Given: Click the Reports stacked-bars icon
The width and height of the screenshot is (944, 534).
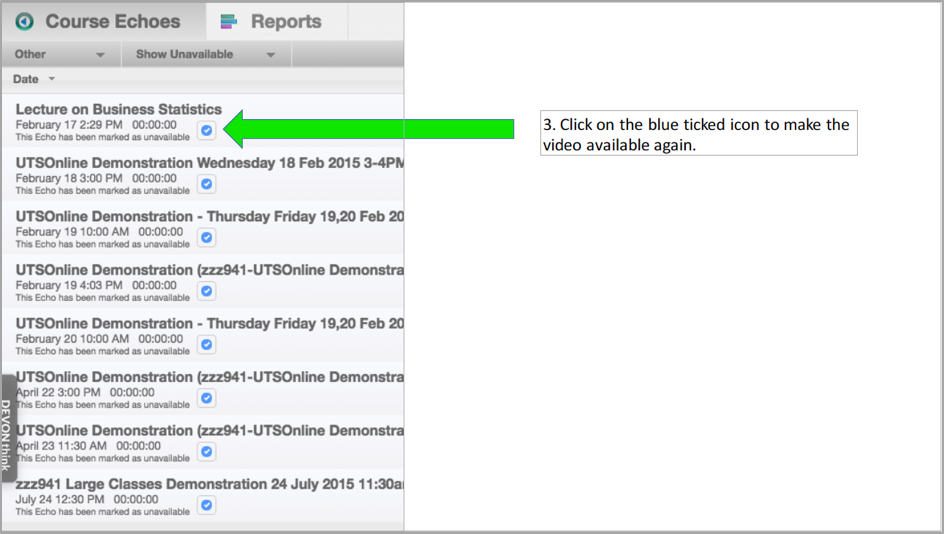Looking at the screenshot, I should click(x=229, y=21).
